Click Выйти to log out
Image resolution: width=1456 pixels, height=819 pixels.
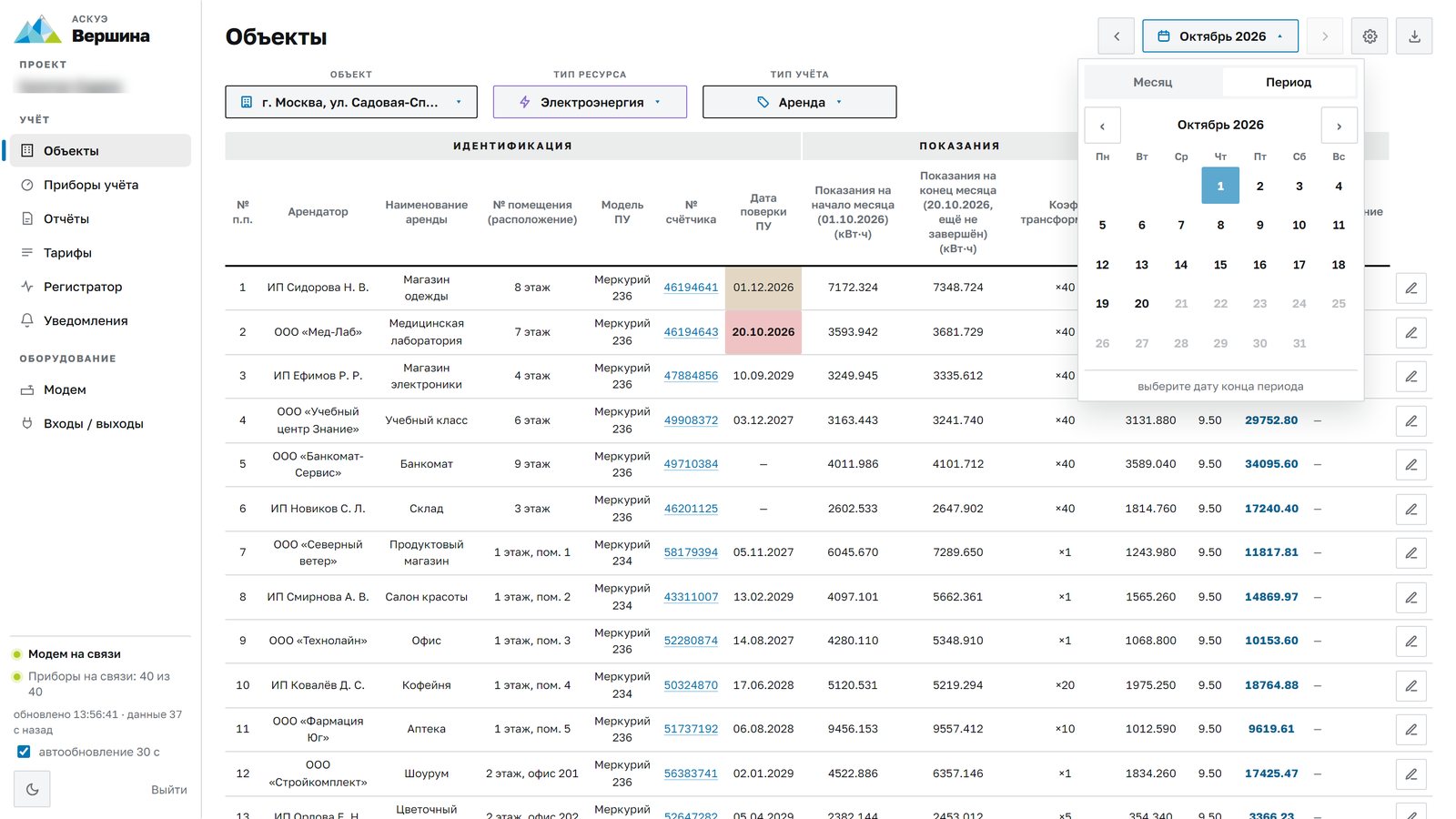[168, 790]
